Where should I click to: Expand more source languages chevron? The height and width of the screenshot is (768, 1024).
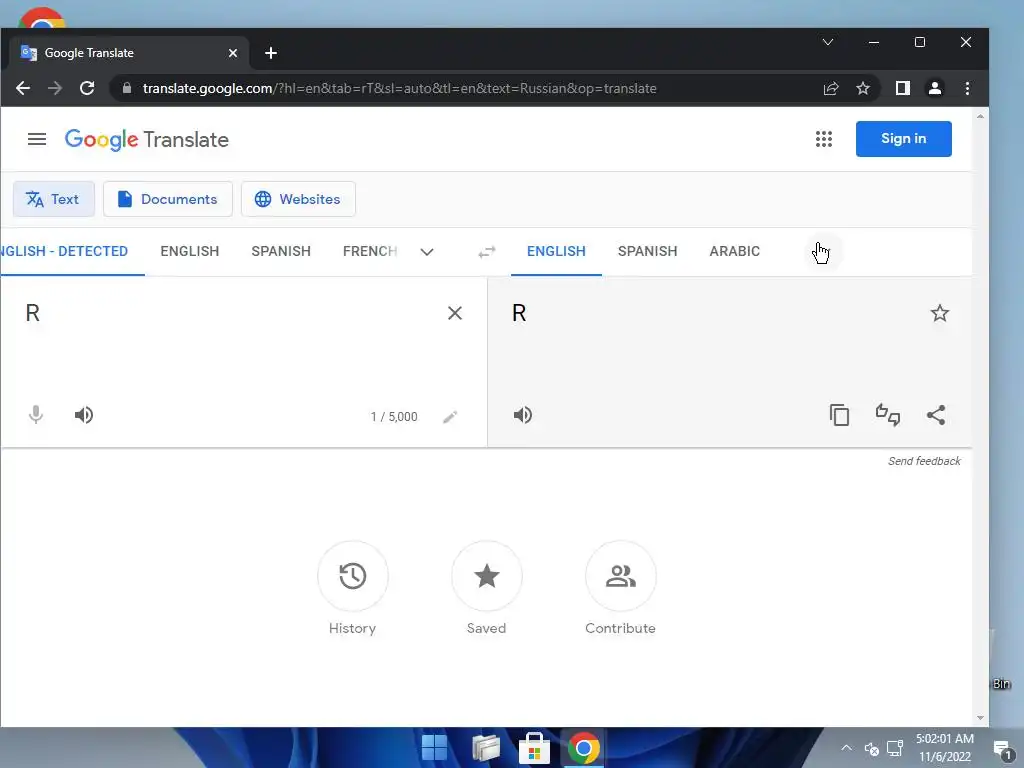pos(426,252)
